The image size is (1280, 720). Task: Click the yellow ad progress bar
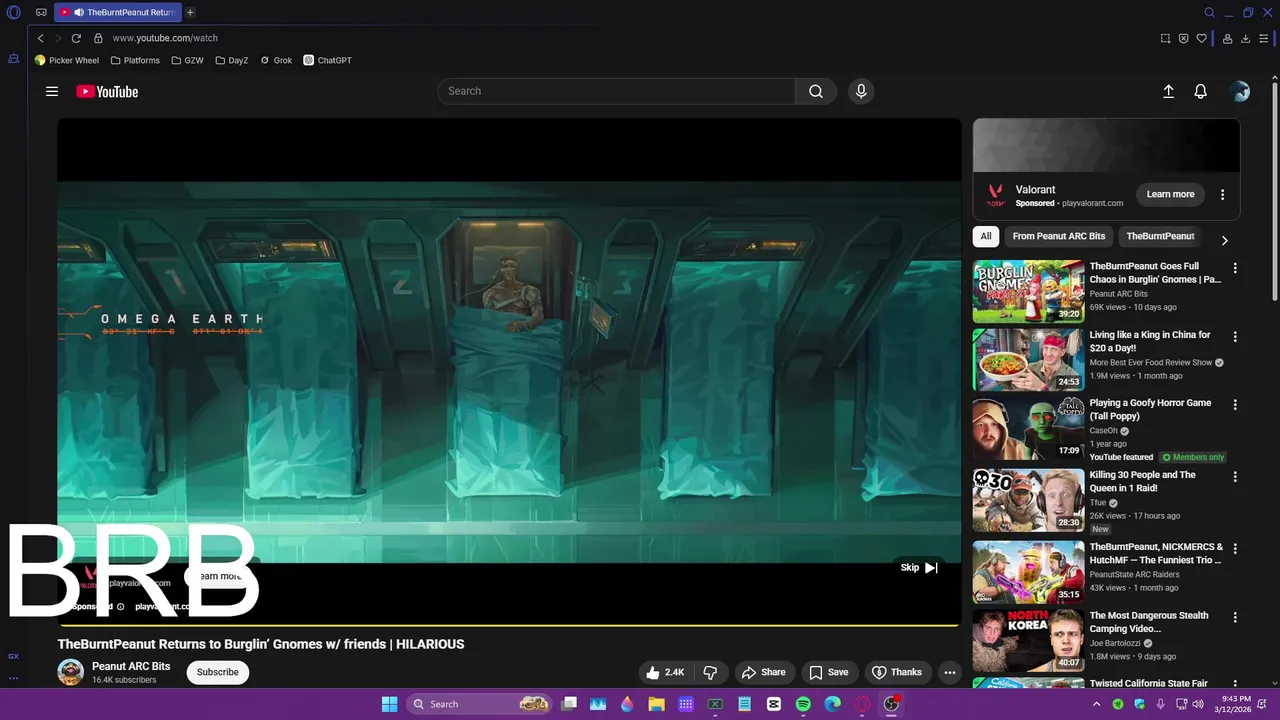tap(508, 626)
